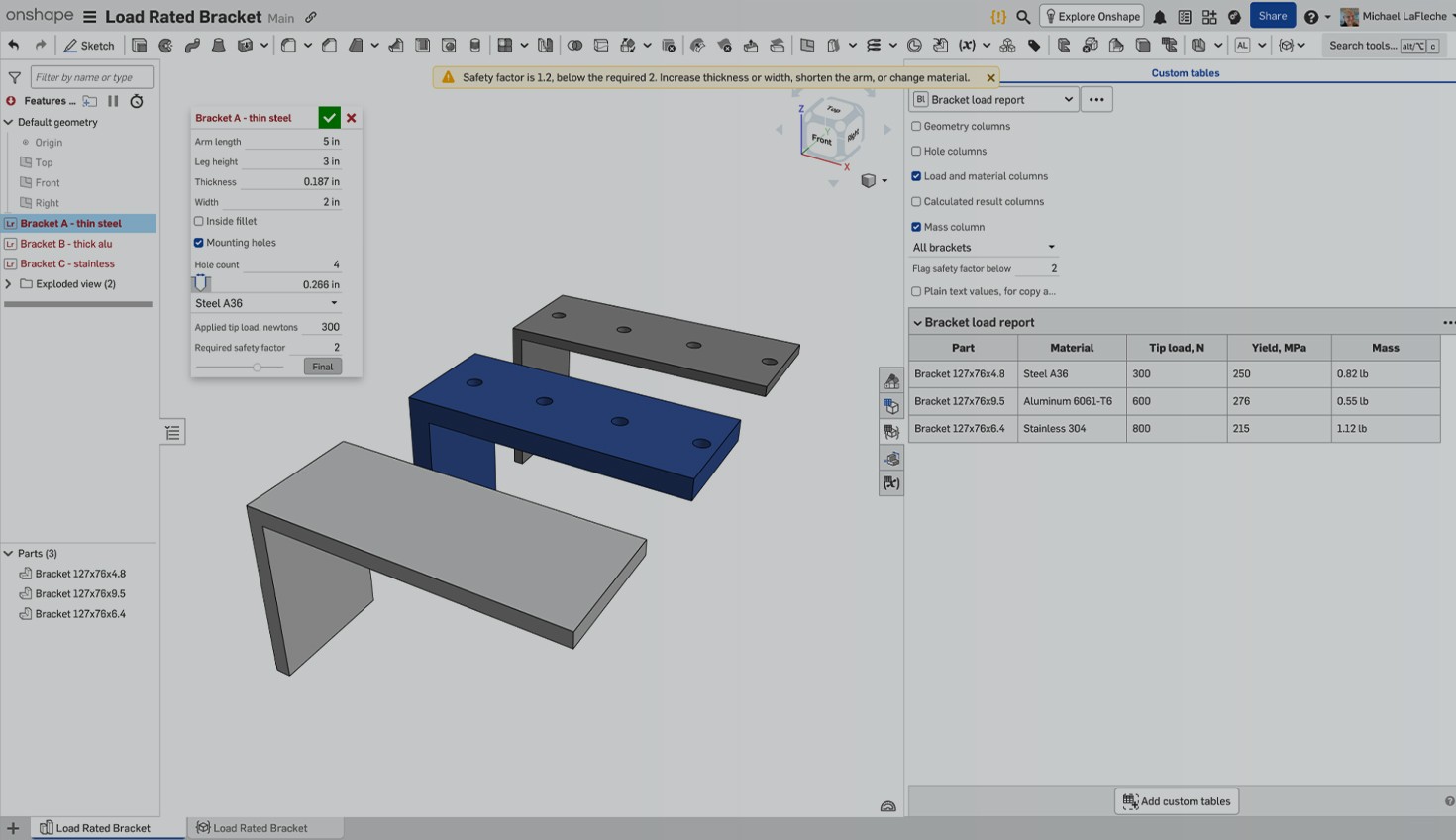Enable Hole columns checkbox
The height and width of the screenshot is (840, 1456).
pos(916,151)
